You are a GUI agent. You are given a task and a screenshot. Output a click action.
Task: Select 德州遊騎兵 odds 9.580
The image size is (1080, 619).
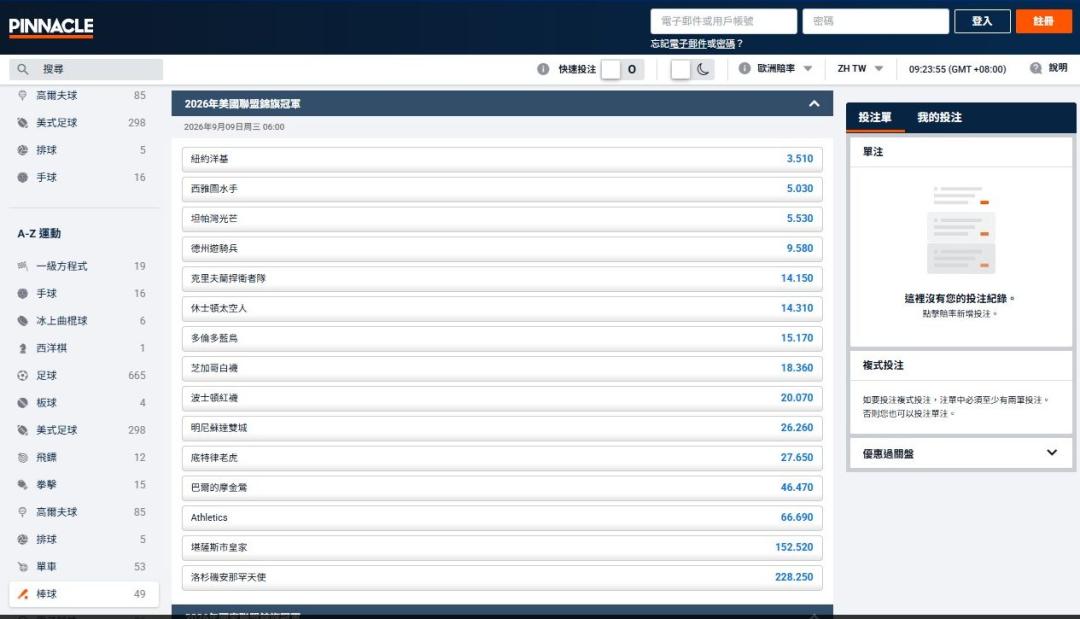[502, 249]
